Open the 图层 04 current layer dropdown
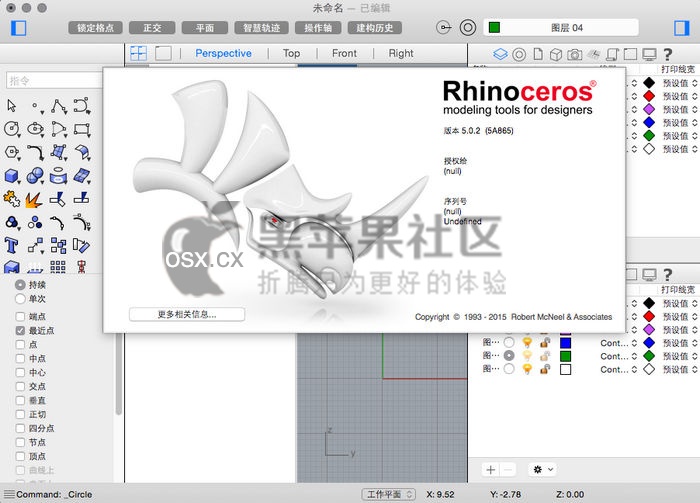 [561, 28]
